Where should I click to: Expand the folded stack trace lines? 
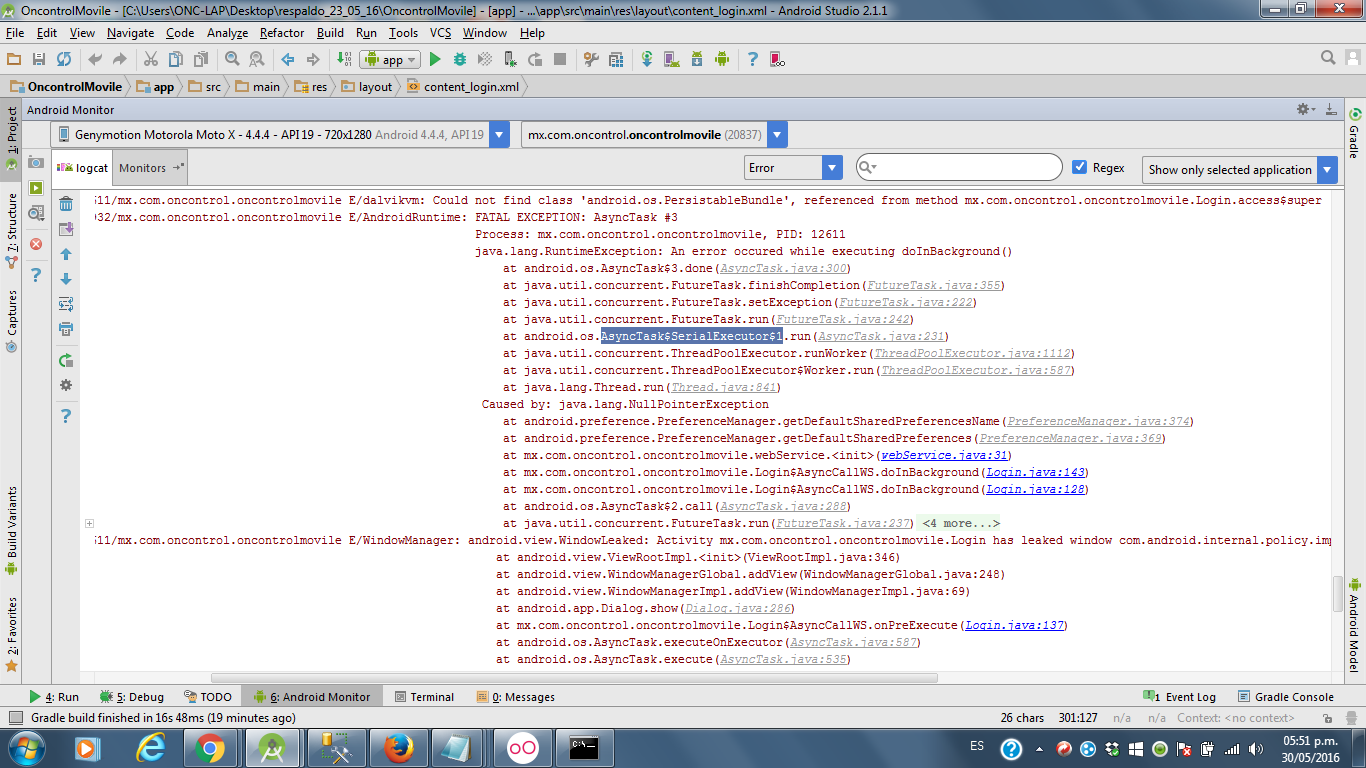[x=89, y=523]
